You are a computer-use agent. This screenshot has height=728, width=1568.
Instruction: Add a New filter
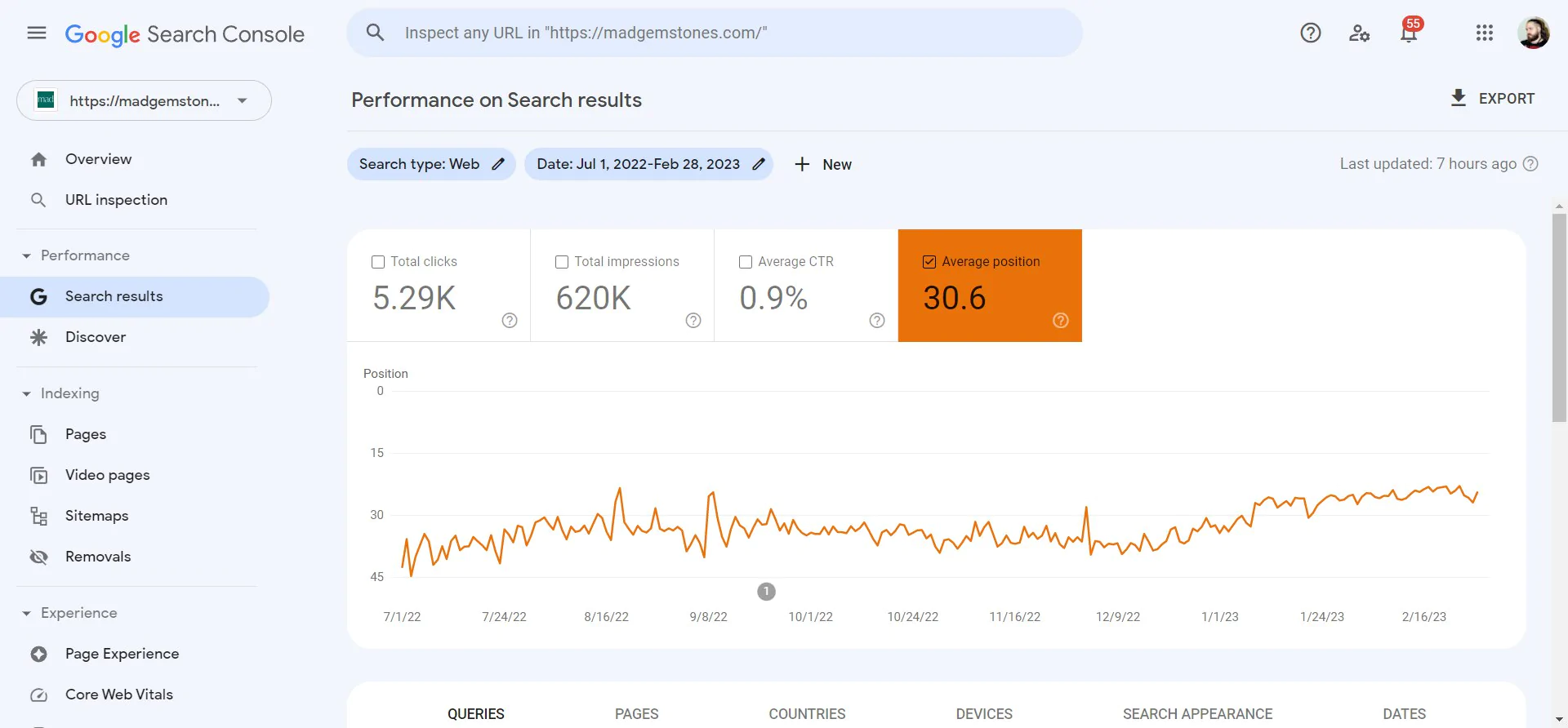(x=823, y=164)
